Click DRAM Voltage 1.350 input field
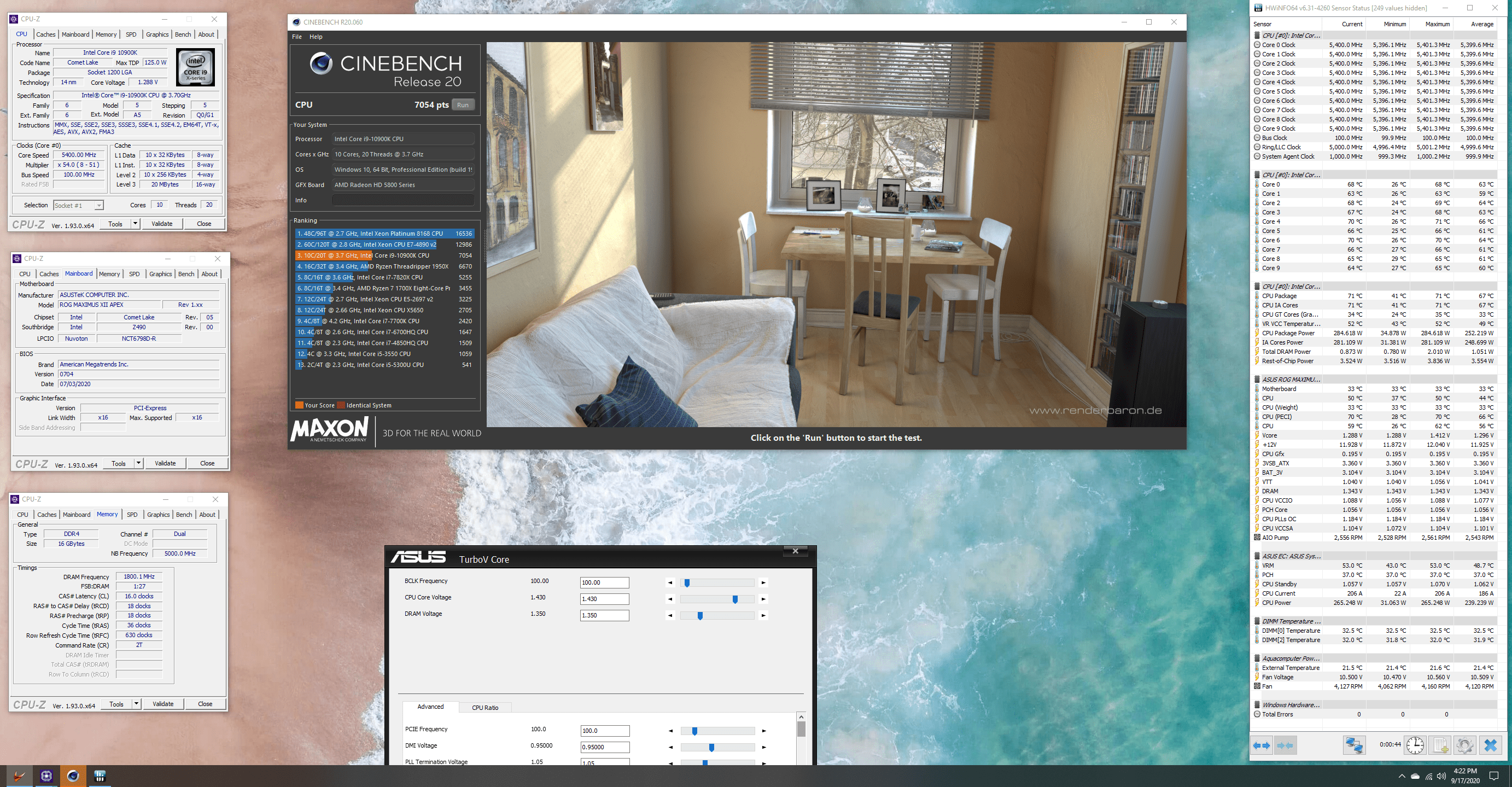The image size is (1512, 787). [605, 616]
